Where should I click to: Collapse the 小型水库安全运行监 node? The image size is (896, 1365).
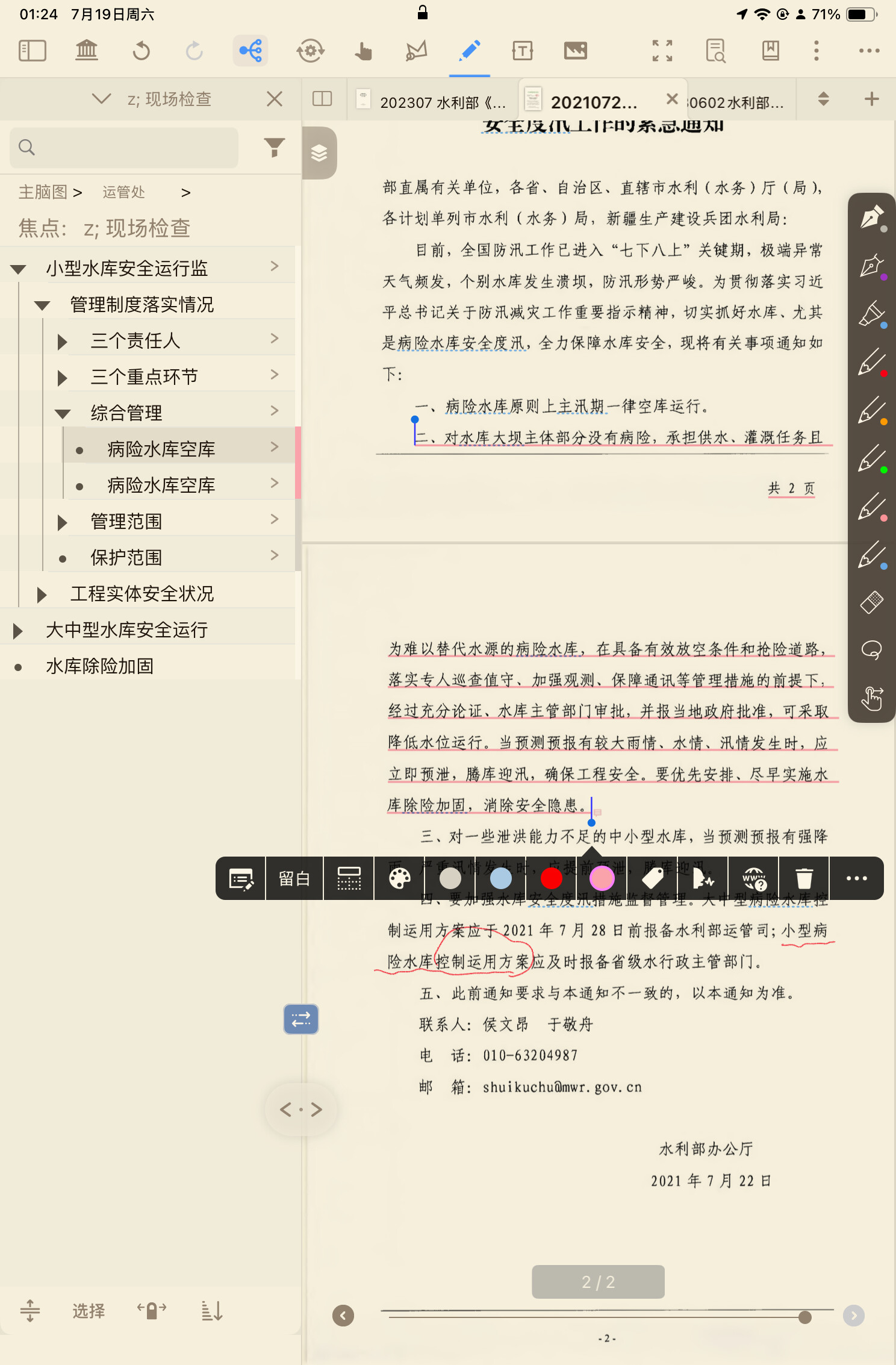[x=18, y=269]
